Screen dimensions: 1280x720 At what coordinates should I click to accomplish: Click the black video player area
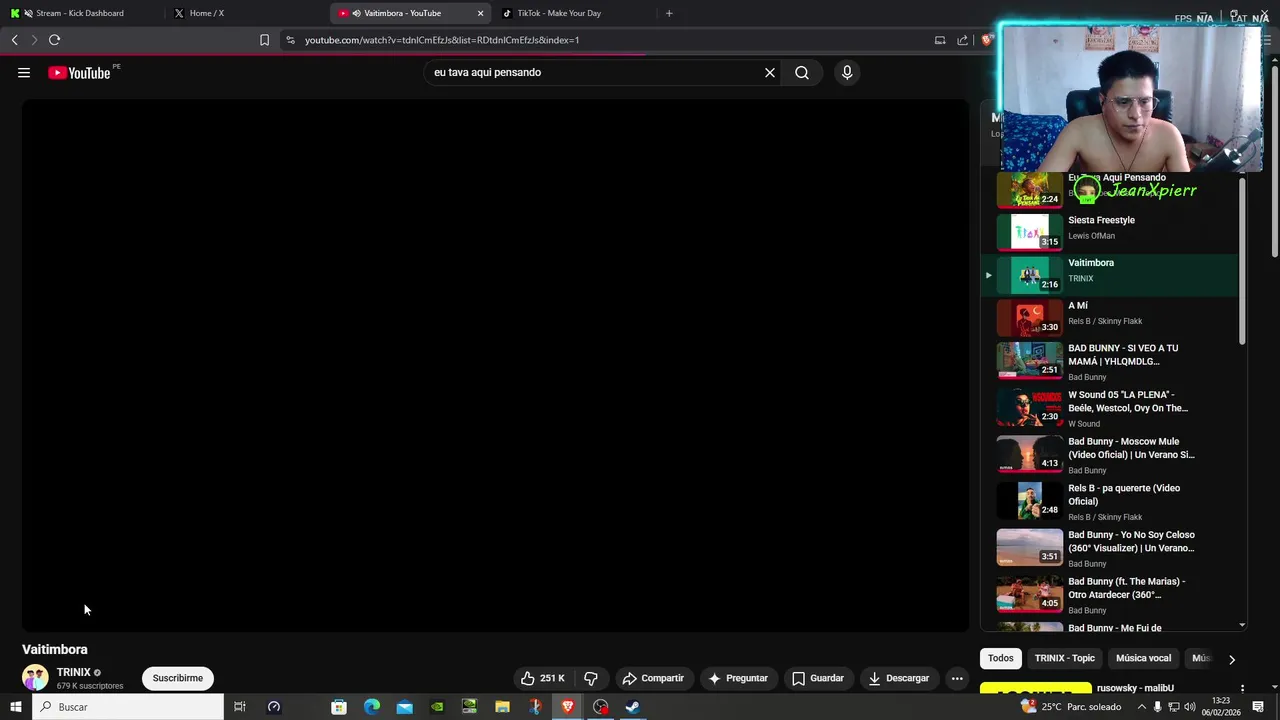coord(495,365)
